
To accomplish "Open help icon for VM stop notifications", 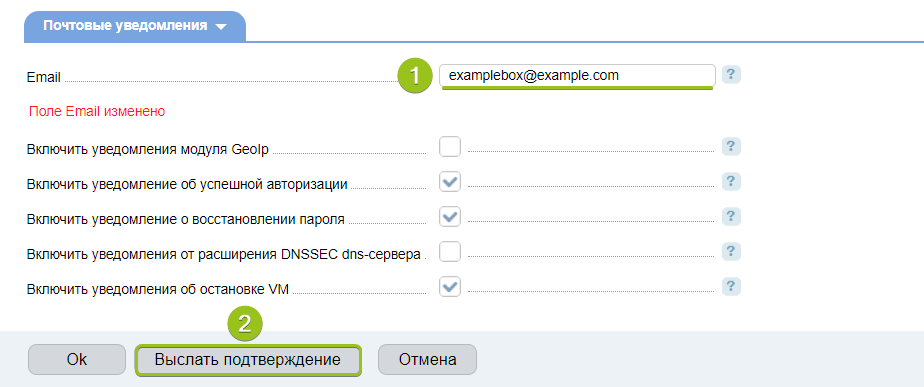I will pos(731,286).
